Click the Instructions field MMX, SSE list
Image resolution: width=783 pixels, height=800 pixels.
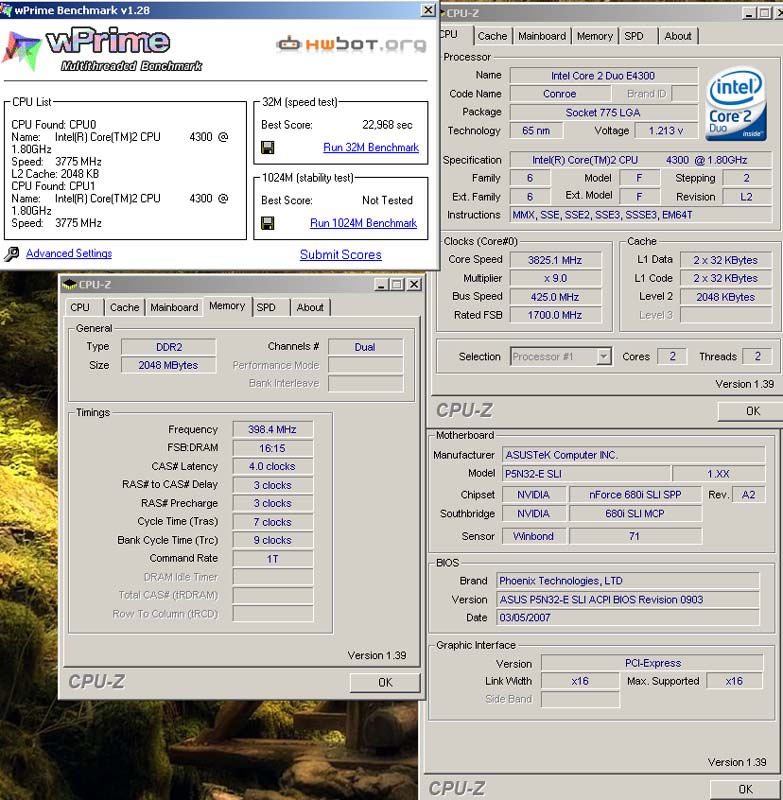point(641,215)
